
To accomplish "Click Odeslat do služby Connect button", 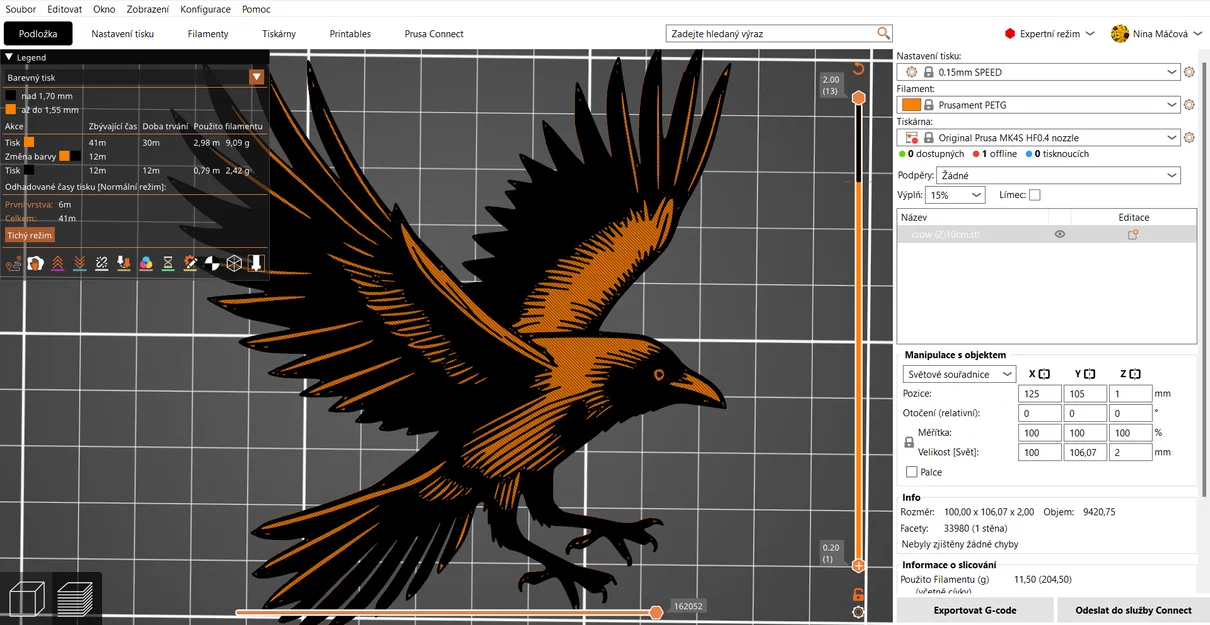I will [1133, 610].
